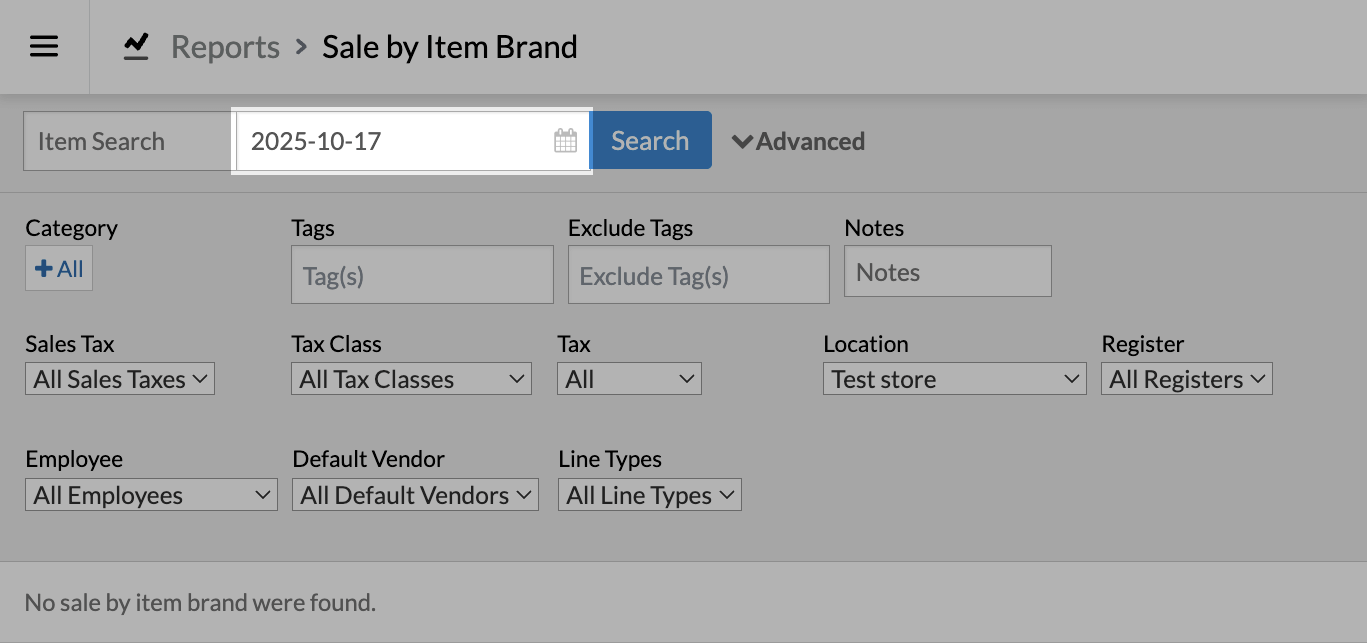Image resolution: width=1367 pixels, height=643 pixels.
Task: Click the Reports breadcrumb link
Action: click(x=225, y=47)
